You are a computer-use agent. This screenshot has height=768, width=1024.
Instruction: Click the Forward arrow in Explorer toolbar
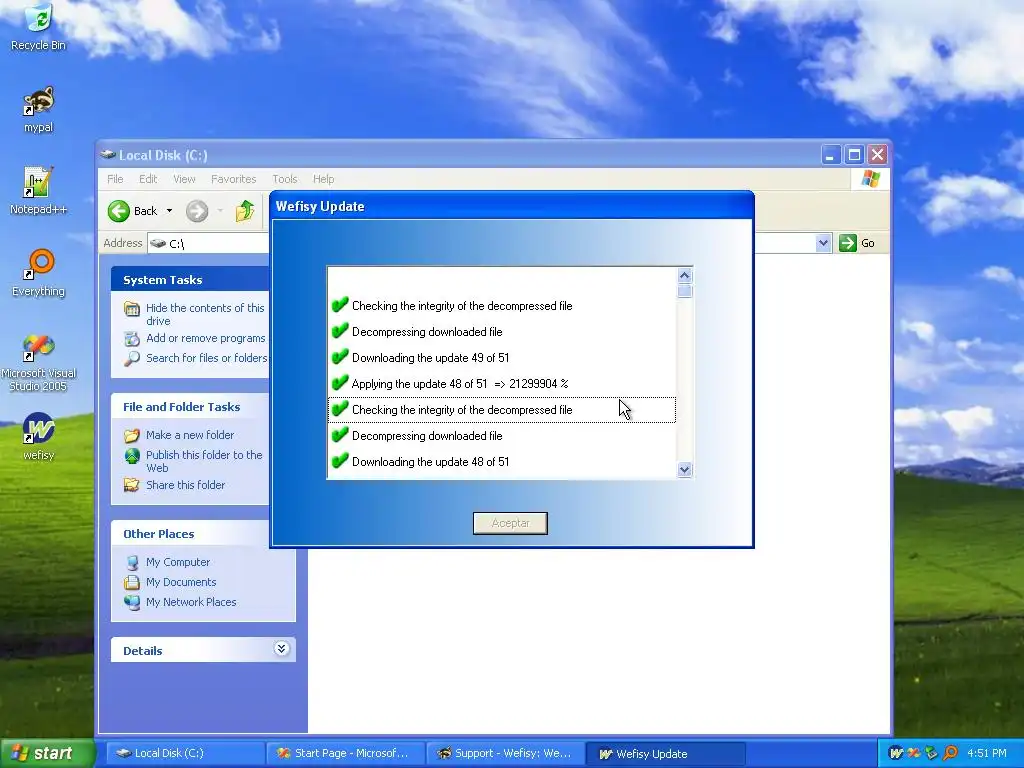coord(197,211)
